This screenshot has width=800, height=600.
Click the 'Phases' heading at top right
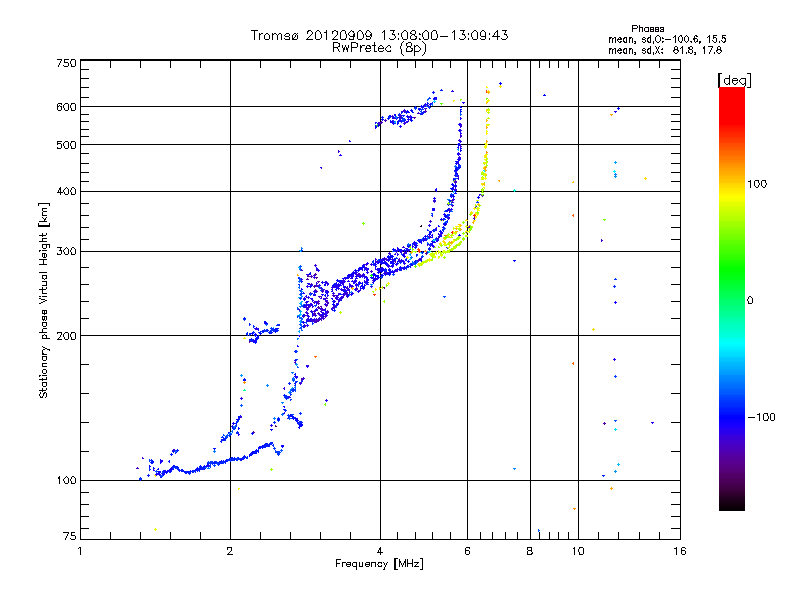[647, 29]
